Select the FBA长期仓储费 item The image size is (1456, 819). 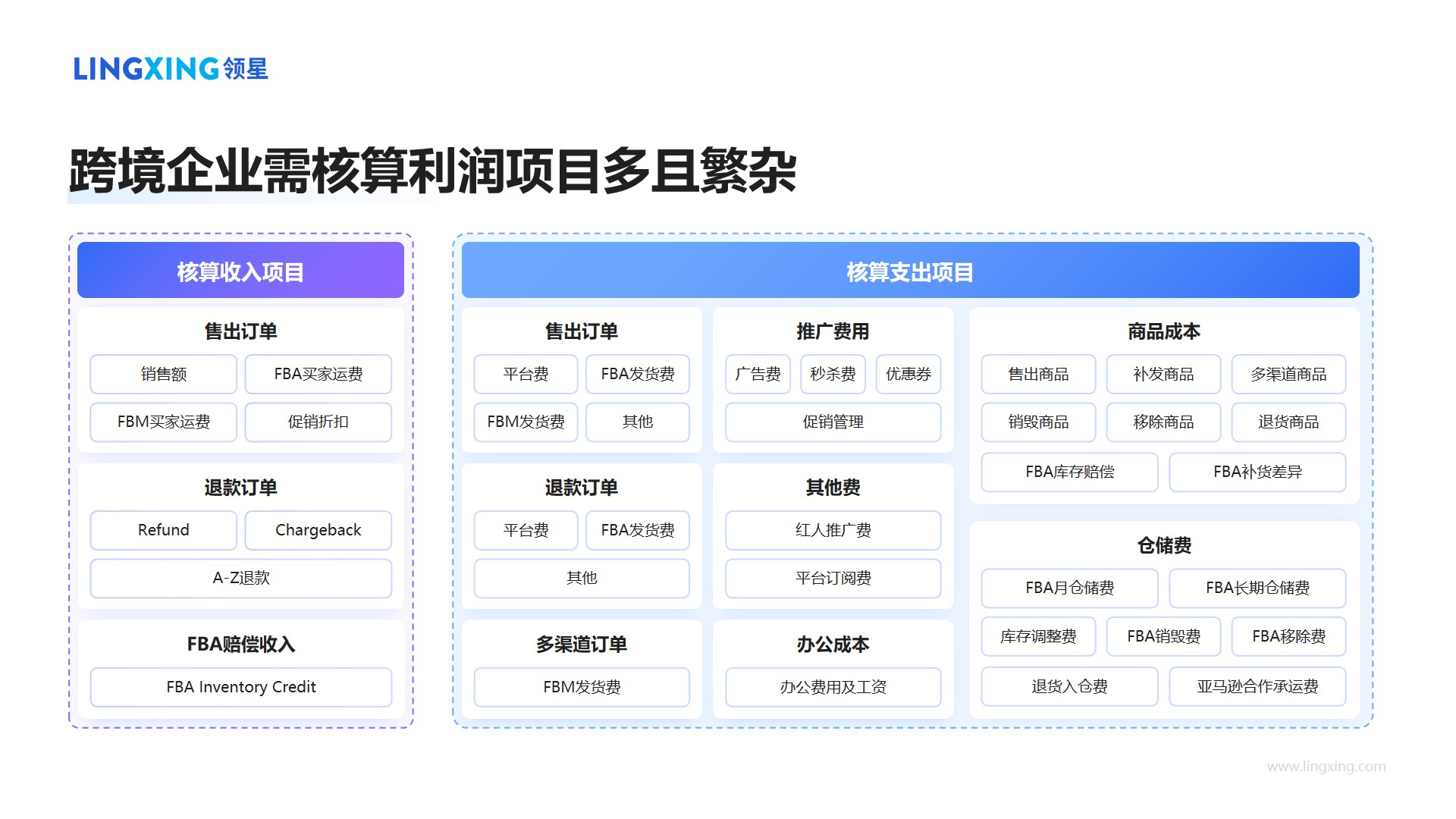point(1257,588)
